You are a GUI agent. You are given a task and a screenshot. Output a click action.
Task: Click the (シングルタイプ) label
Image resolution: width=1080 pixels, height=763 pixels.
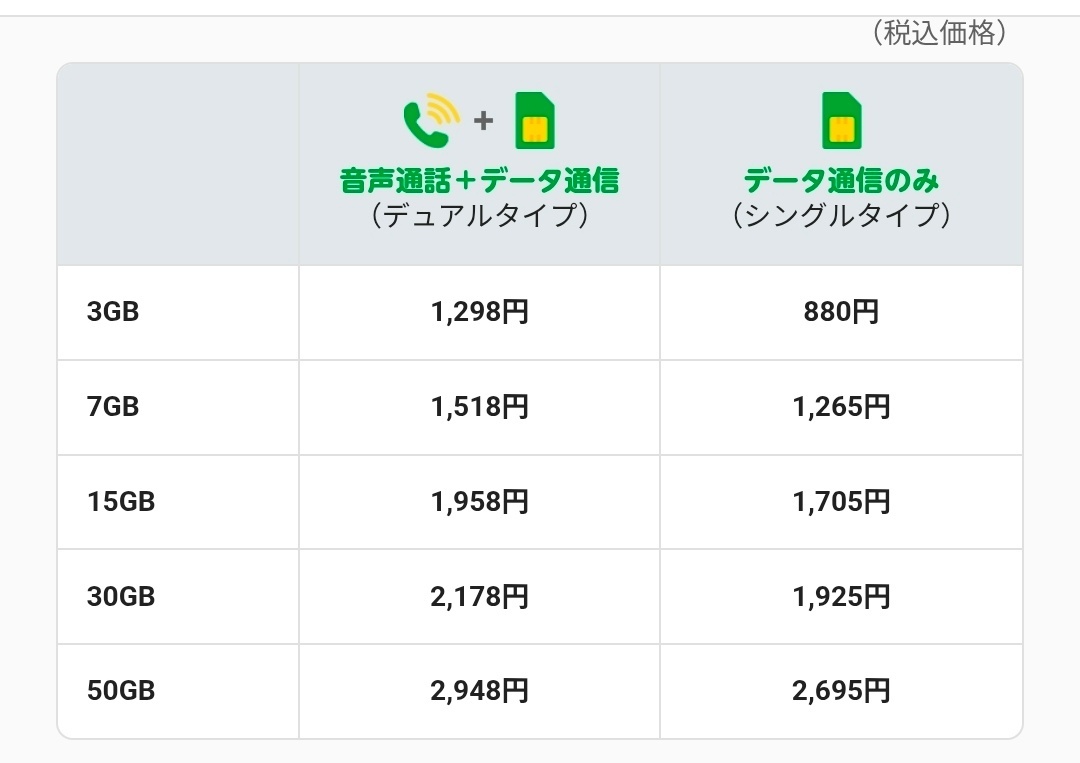[841, 215]
